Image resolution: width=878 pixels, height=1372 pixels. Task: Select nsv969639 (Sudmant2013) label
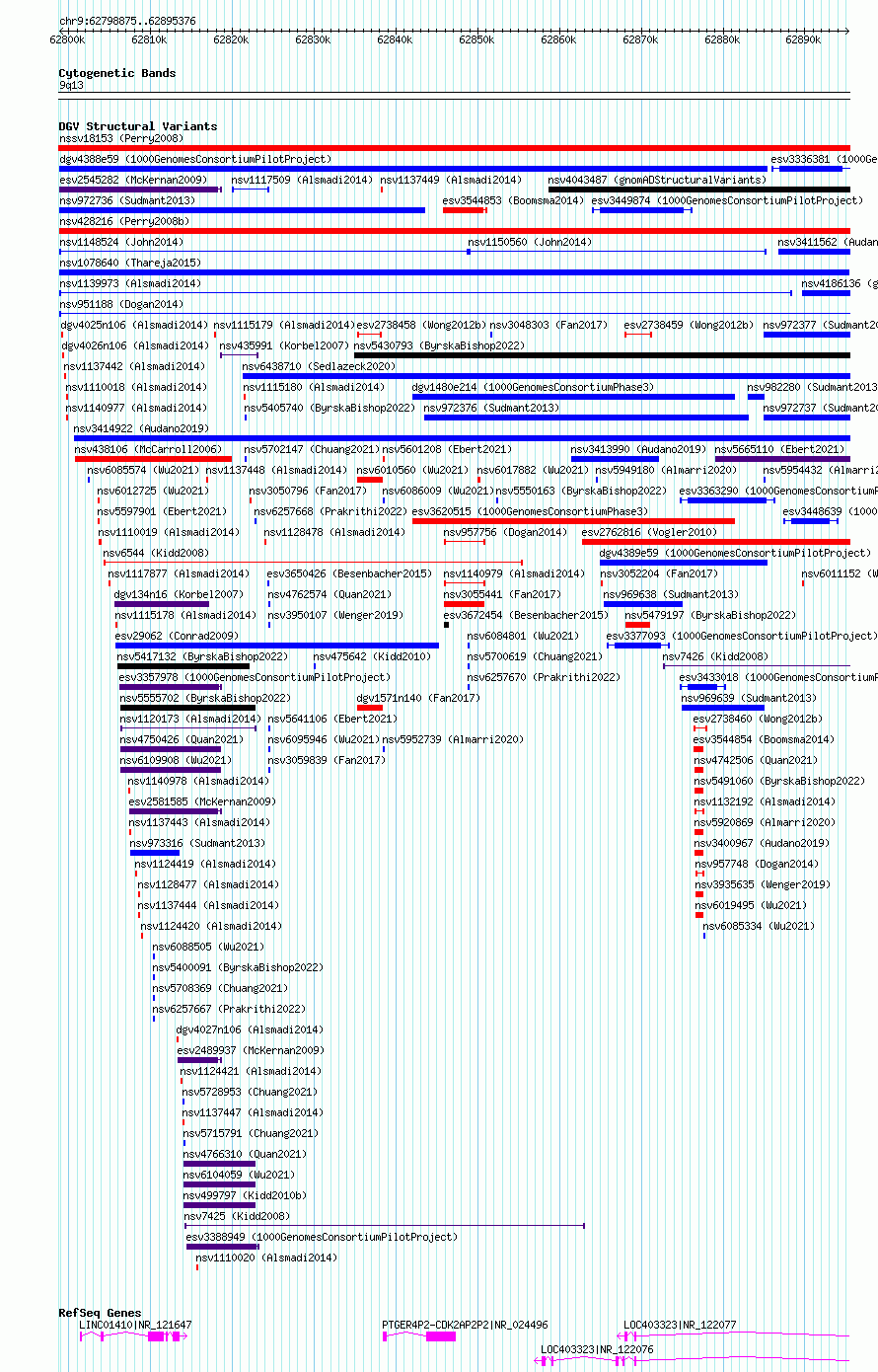[750, 698]
